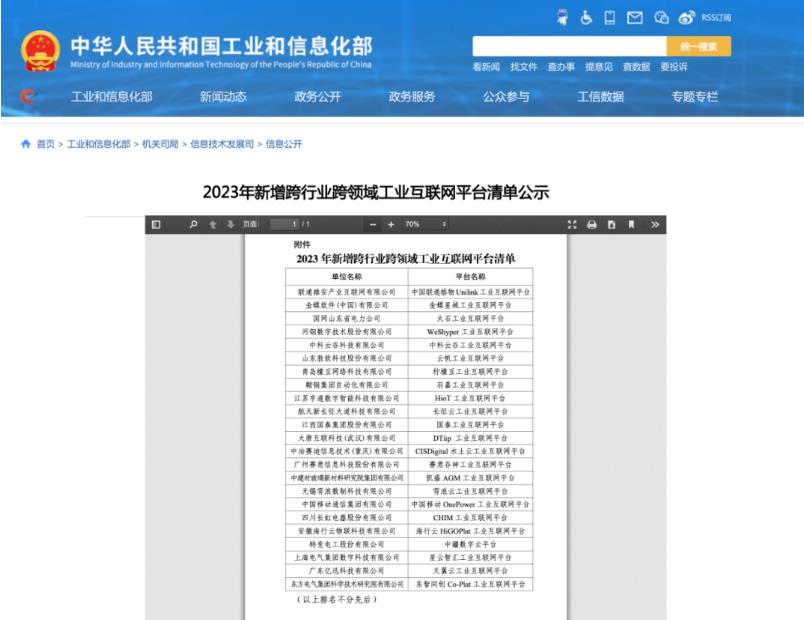Open the 政务服务 navigation menu
This screenshot has width=804, height=620.
click(x=412, y=96)
